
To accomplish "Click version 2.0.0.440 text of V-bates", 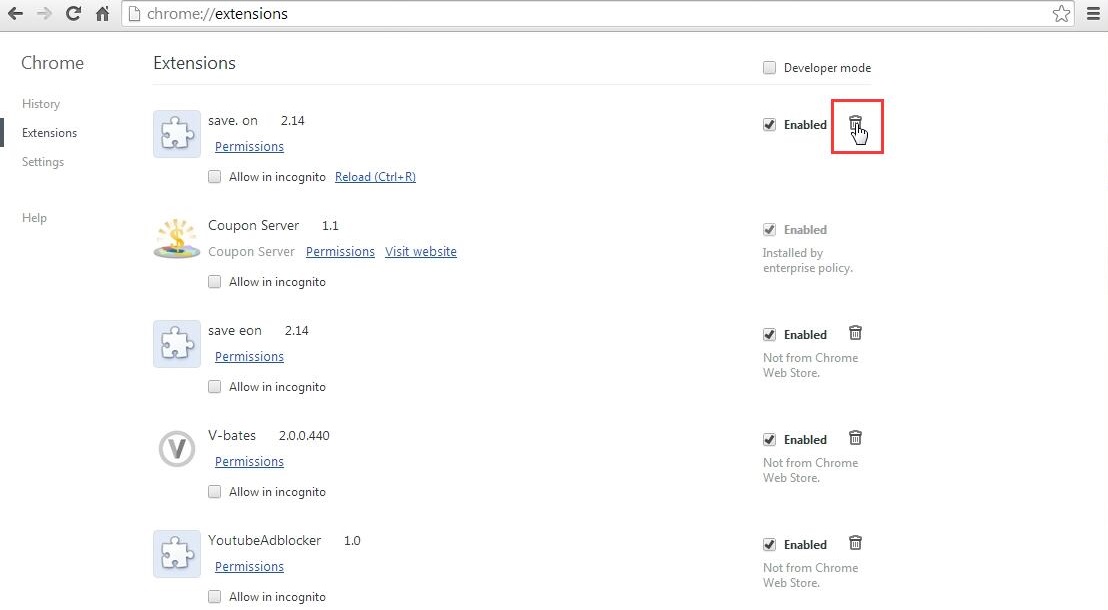I will pyautogui.click(x=304, y=435).
